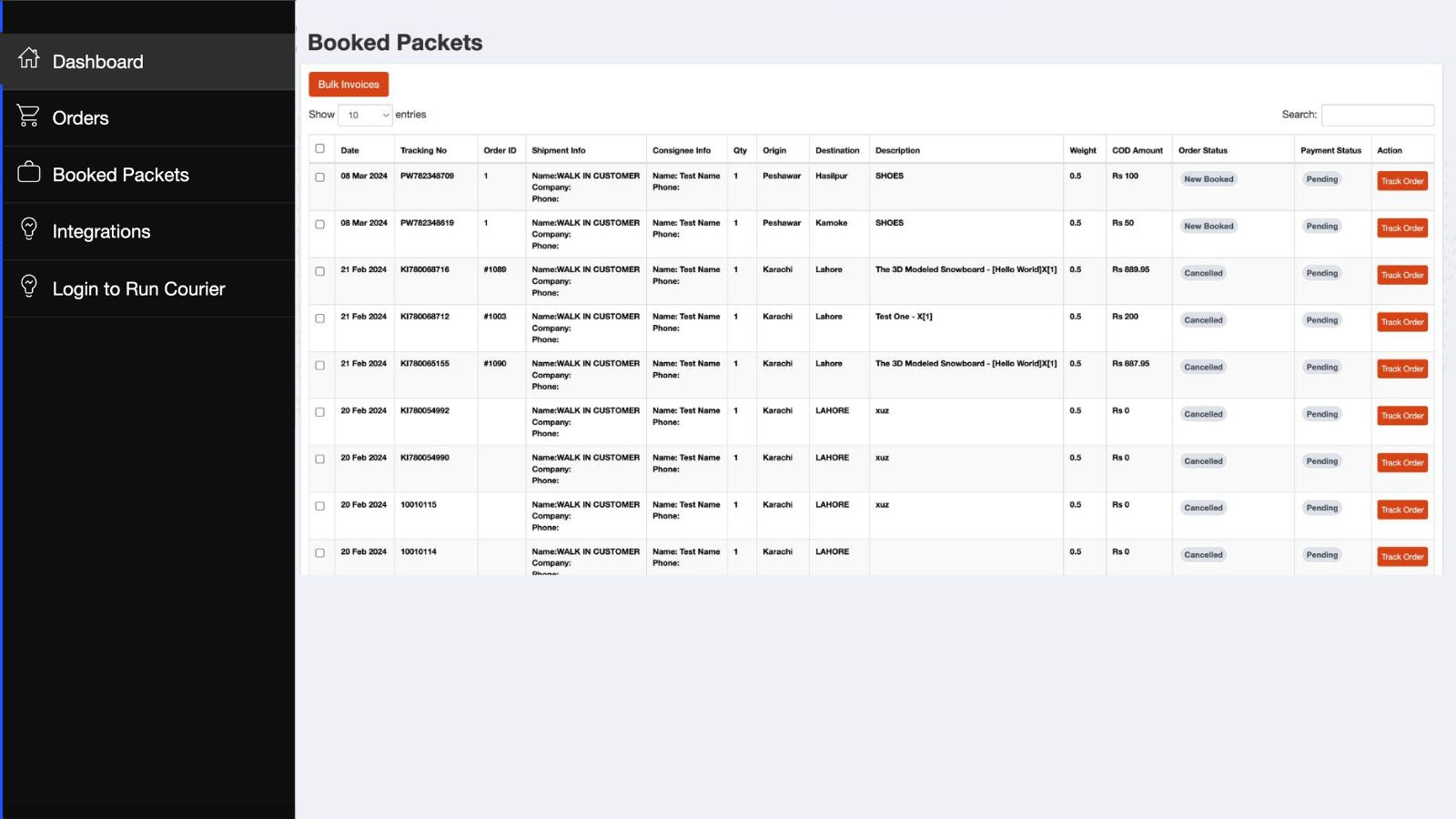Select the checkbox for order #1089 row

(x=319, y=271)
